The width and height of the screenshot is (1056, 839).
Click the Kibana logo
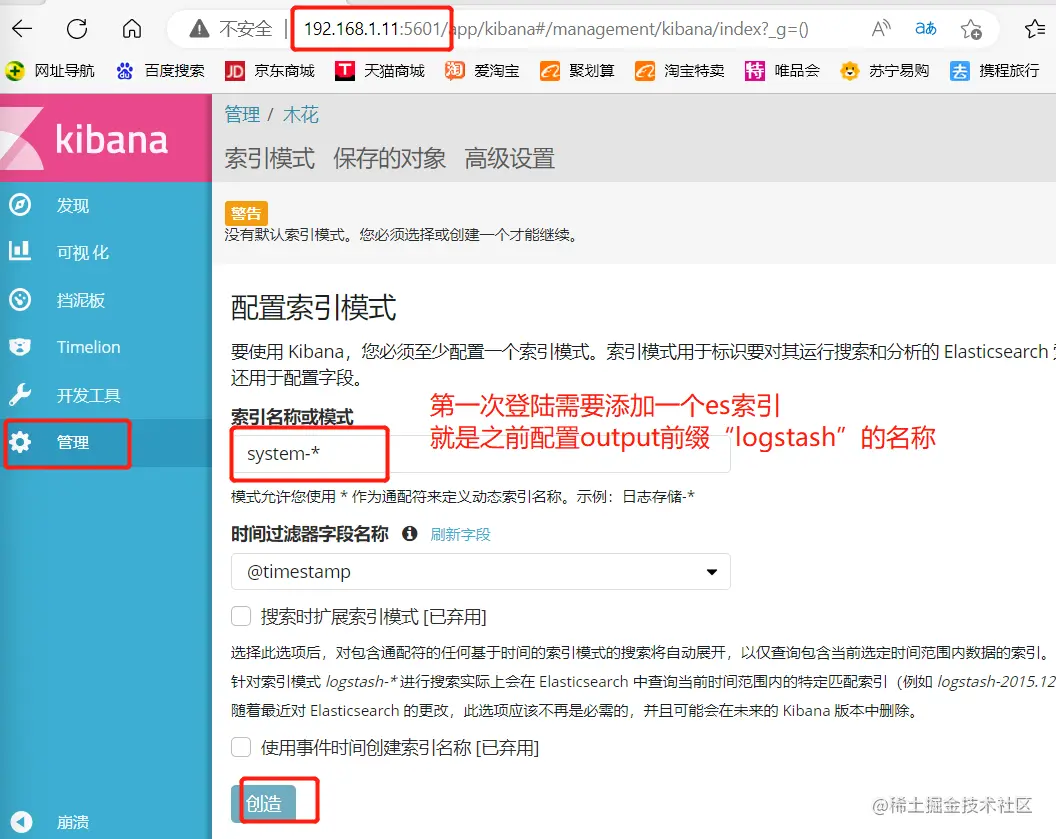point(106,138)
